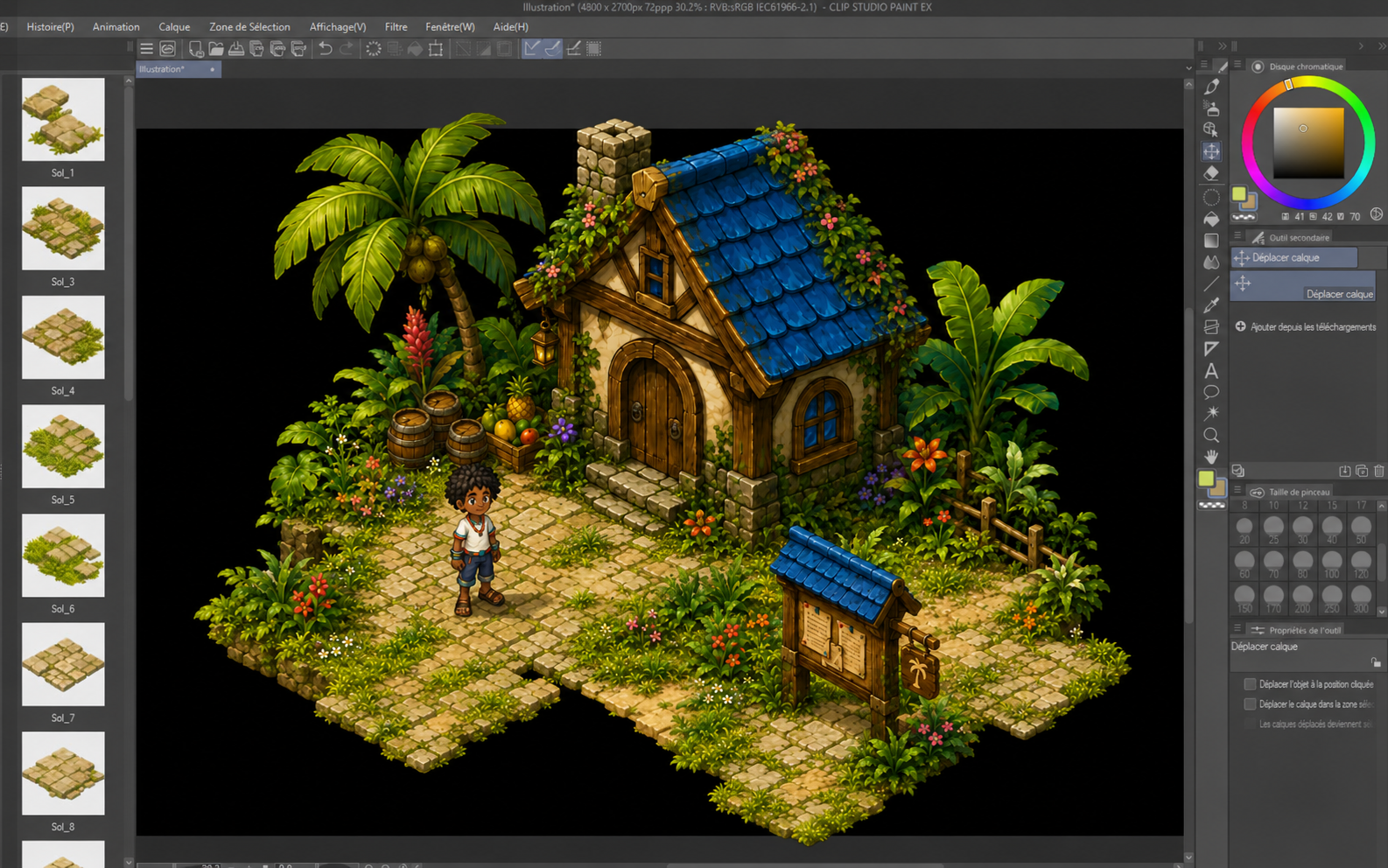
Task: Open Clip Studio launcher icon
Action: click(x=168, y=49)
